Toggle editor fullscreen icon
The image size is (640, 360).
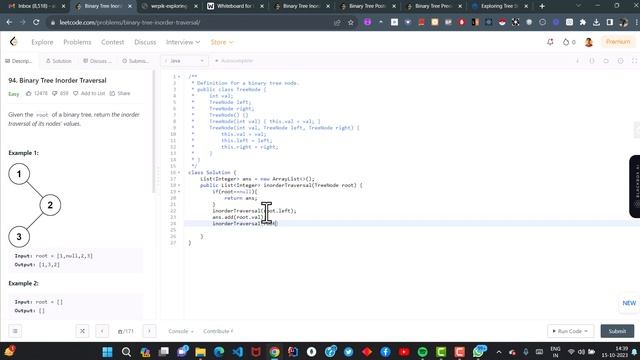(x=634, y=61)
